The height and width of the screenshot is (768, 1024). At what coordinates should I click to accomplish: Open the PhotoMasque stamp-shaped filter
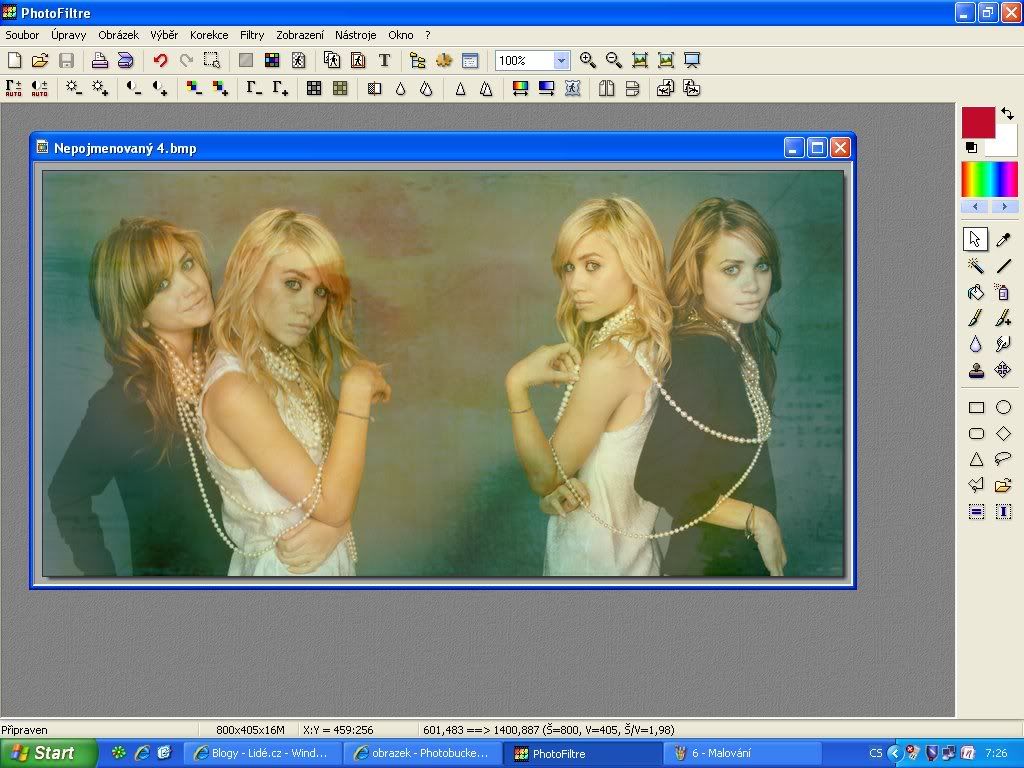pyautogui.click(x=573, y=88)
